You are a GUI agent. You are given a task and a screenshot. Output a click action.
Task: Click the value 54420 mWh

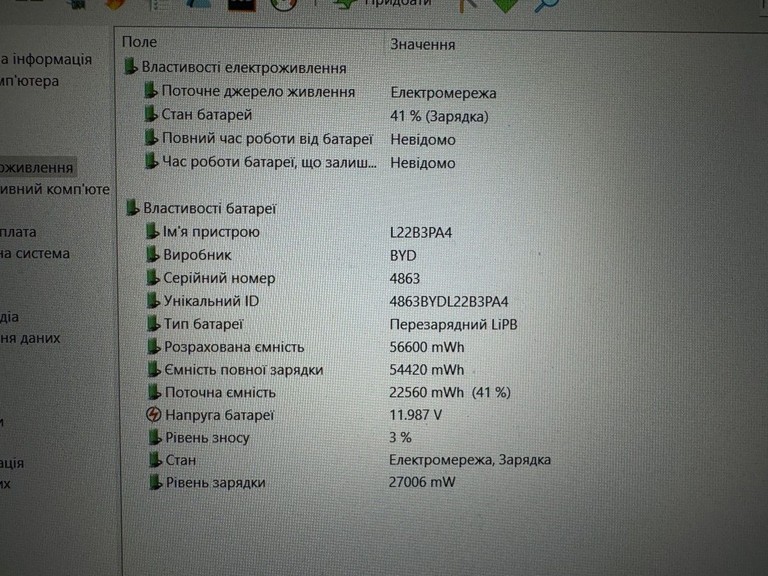coord(427,369)
